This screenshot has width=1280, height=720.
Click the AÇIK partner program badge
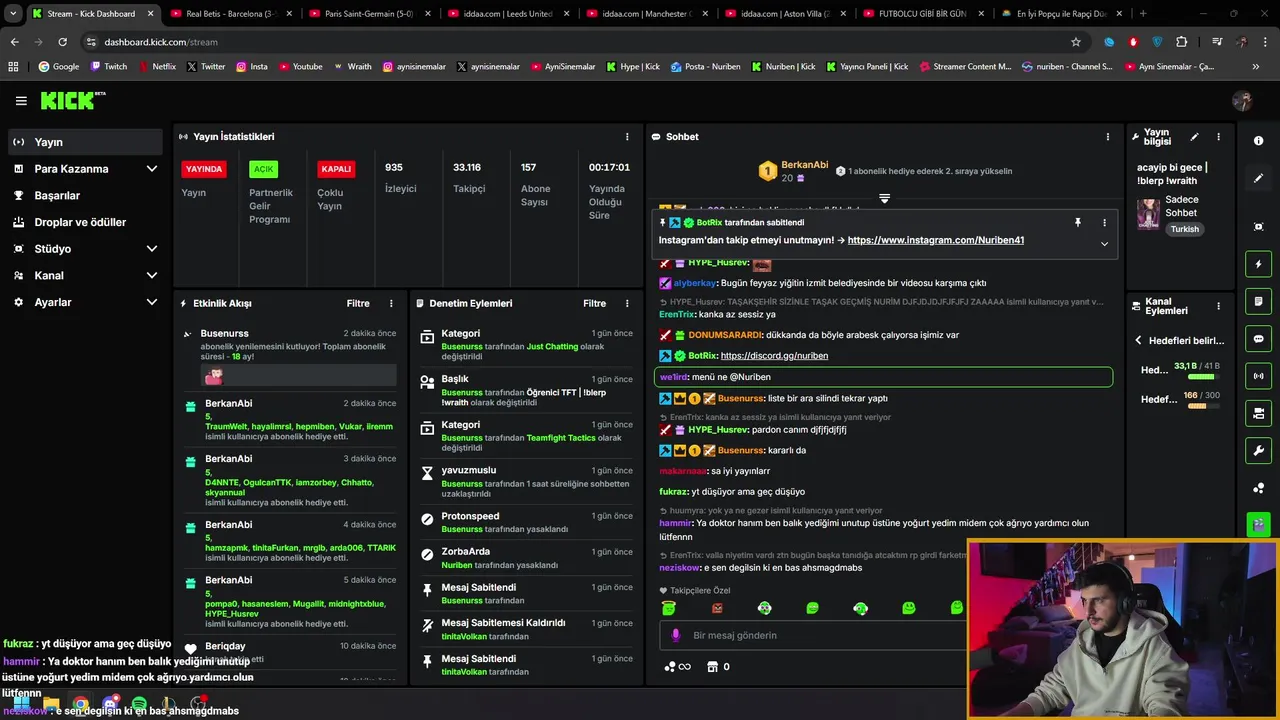[x=264, y=169]
